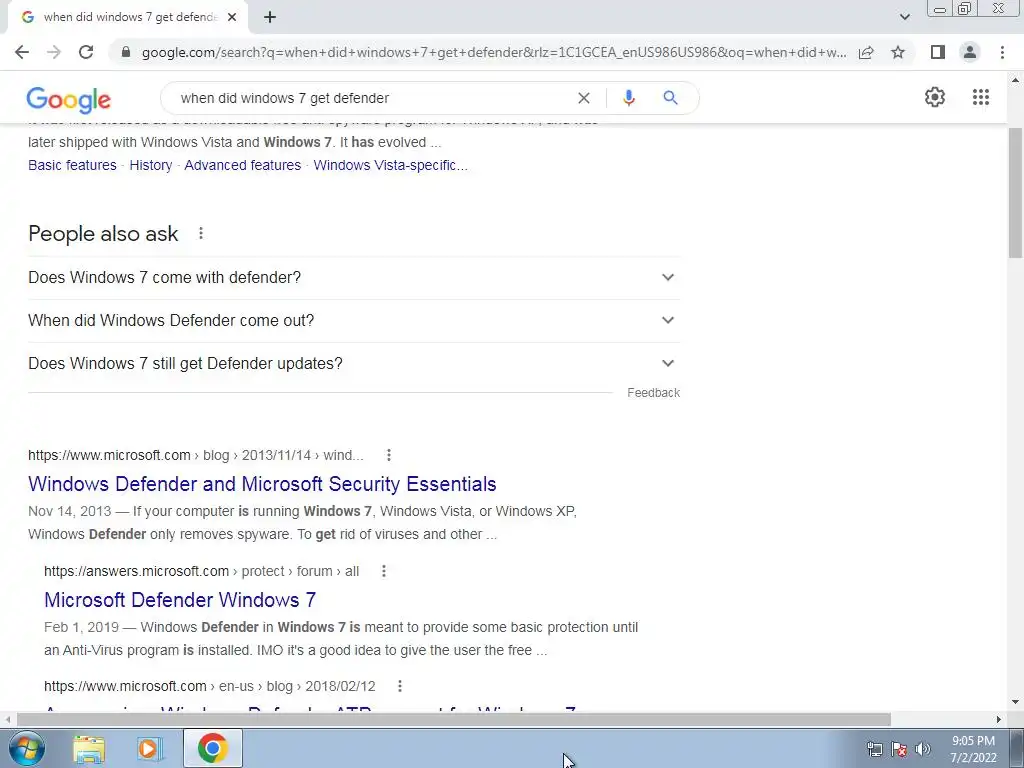1024x768 pixels.
Task: Expand 'Does Windows 7 come with defender?'
Action: point(354,278)
